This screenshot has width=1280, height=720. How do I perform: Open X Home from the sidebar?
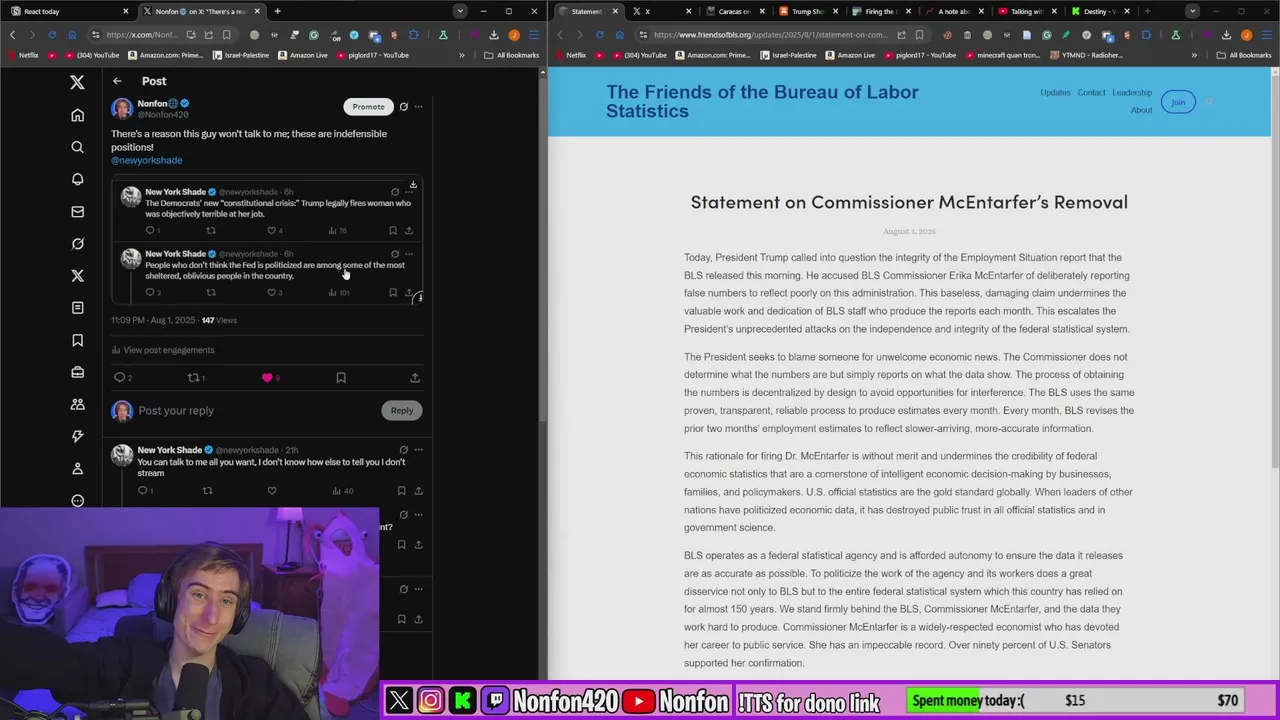(77, 115)
